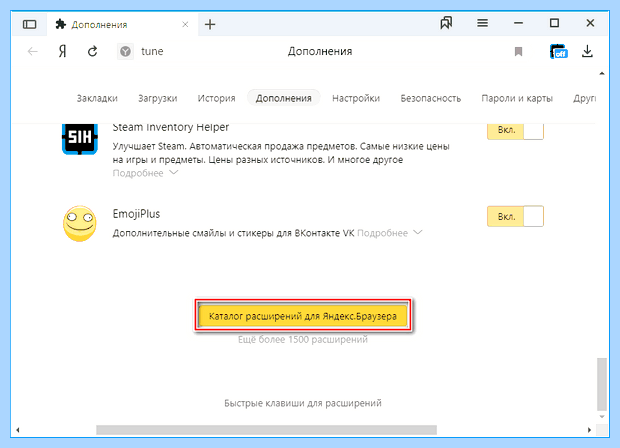This screenshot has height=448, width=620.
Task: Click the Дополнения page title in the address bar
Action: coord(319,51)
